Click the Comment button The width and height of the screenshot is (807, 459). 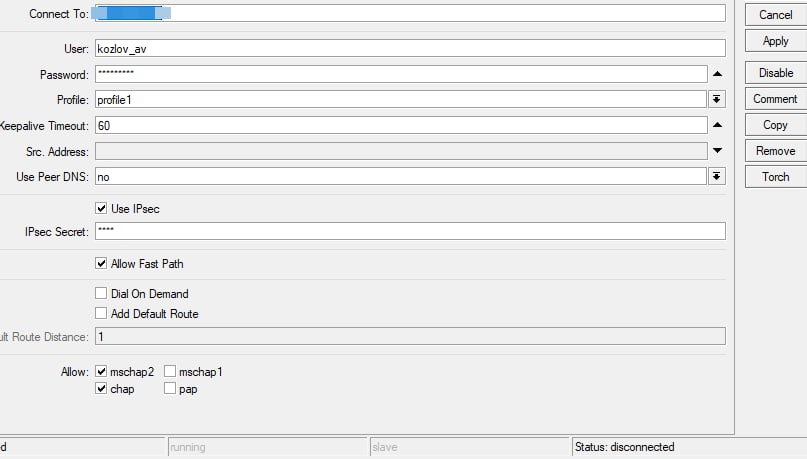(776, 99)
